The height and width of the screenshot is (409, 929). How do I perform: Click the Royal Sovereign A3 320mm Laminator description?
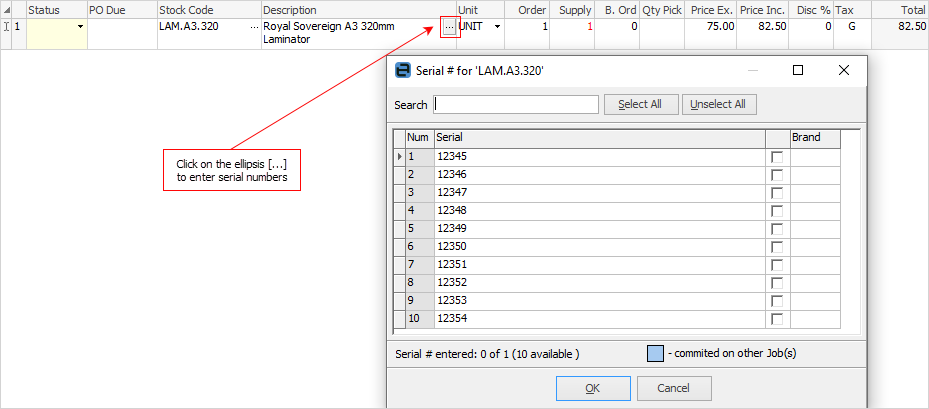coord(329,33)
